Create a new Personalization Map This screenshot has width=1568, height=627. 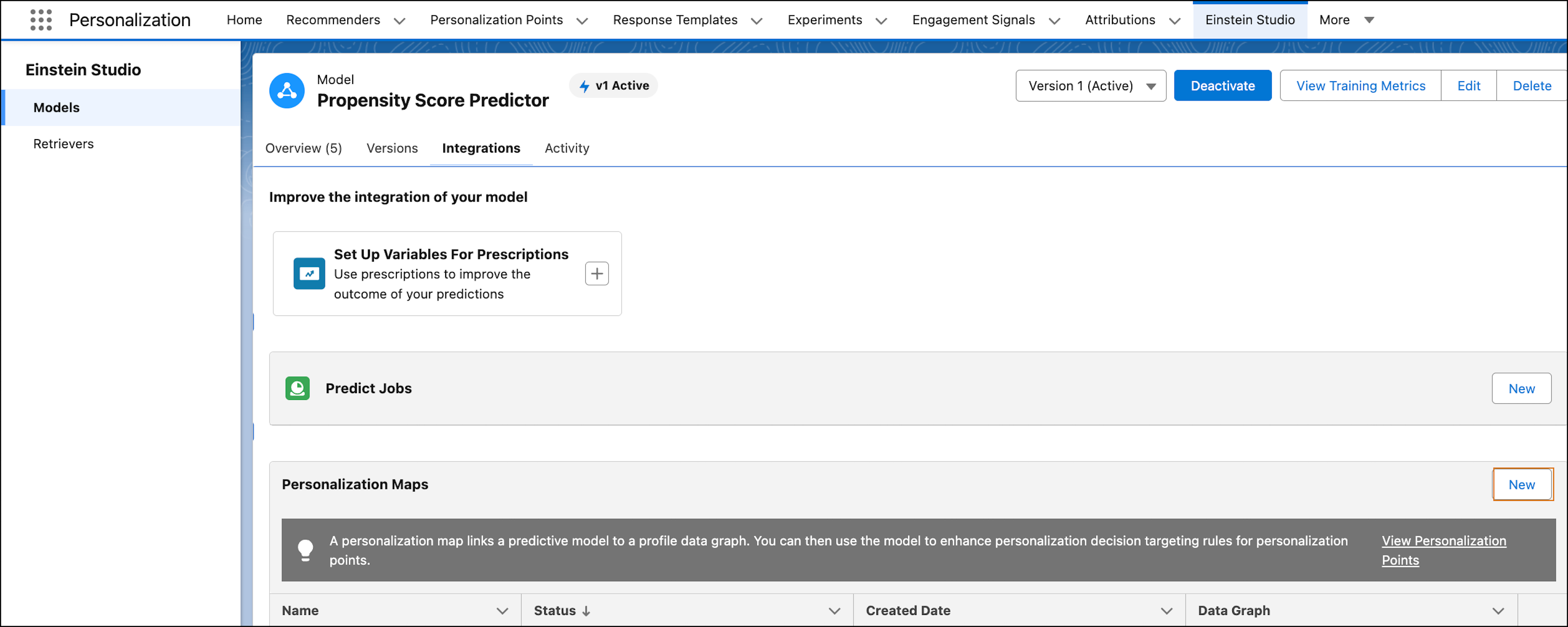(x=1521, y=485)
